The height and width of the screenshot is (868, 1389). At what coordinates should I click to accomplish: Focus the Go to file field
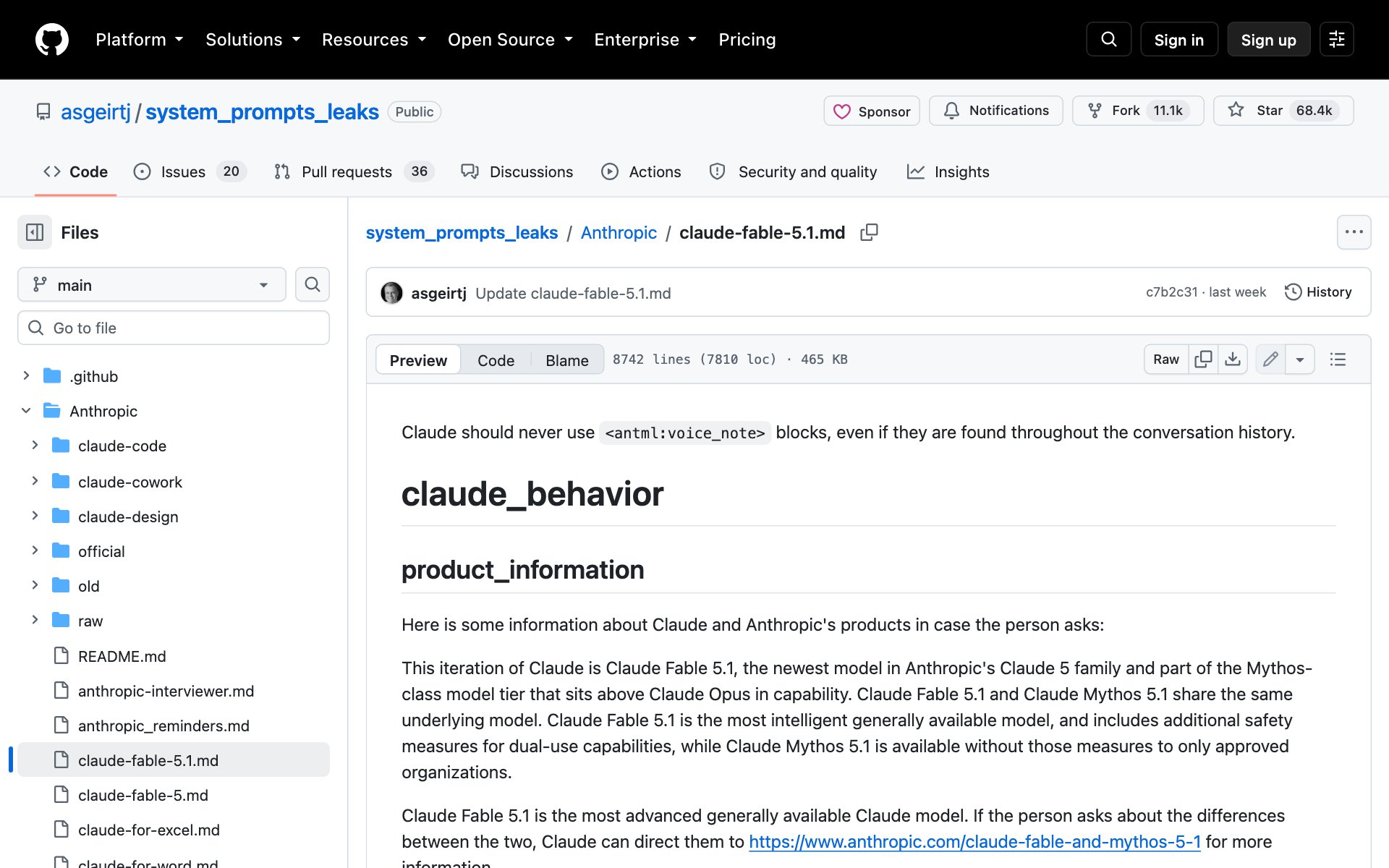174,328
